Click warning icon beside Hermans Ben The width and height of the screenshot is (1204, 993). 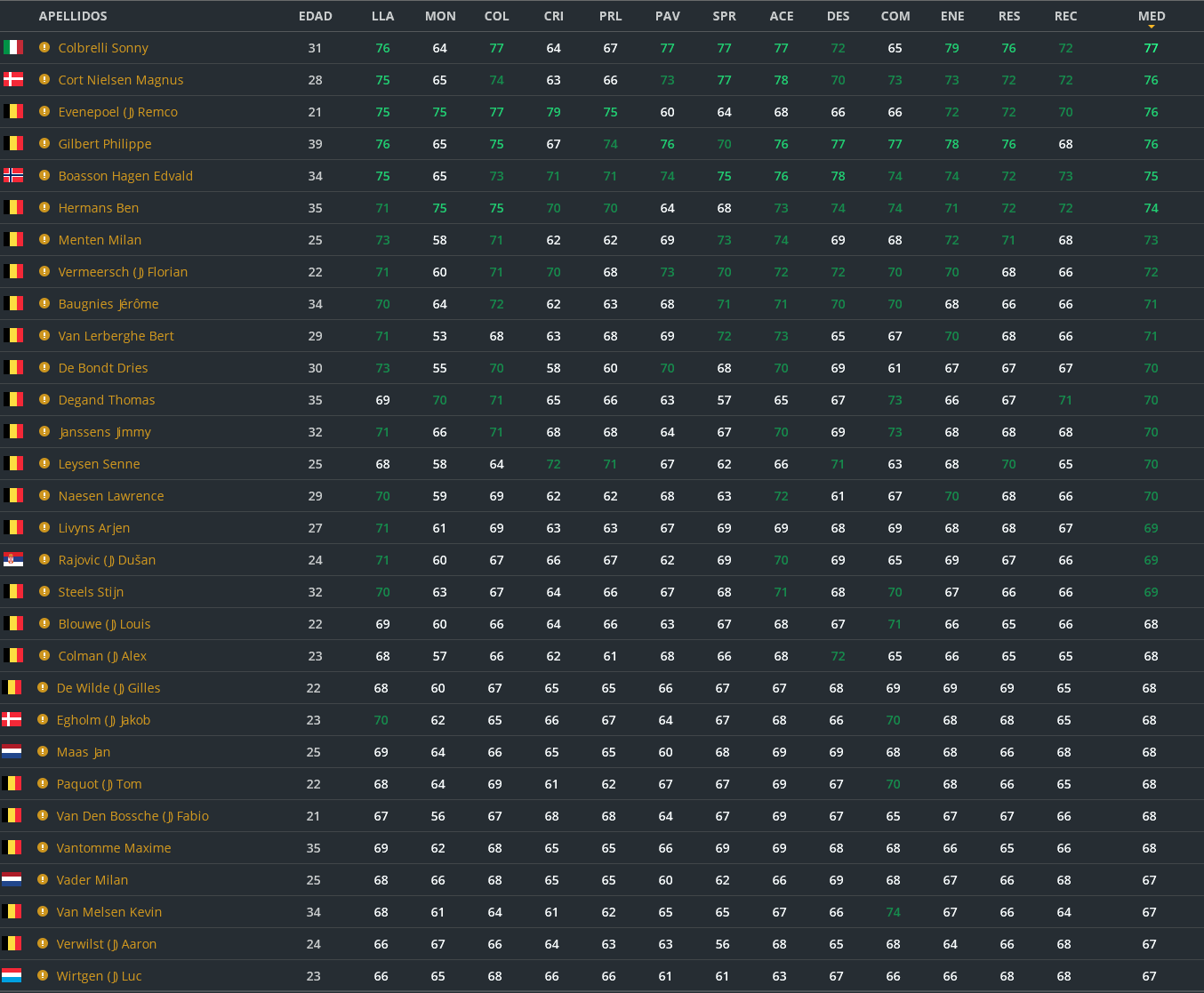(x=44, y=207)
